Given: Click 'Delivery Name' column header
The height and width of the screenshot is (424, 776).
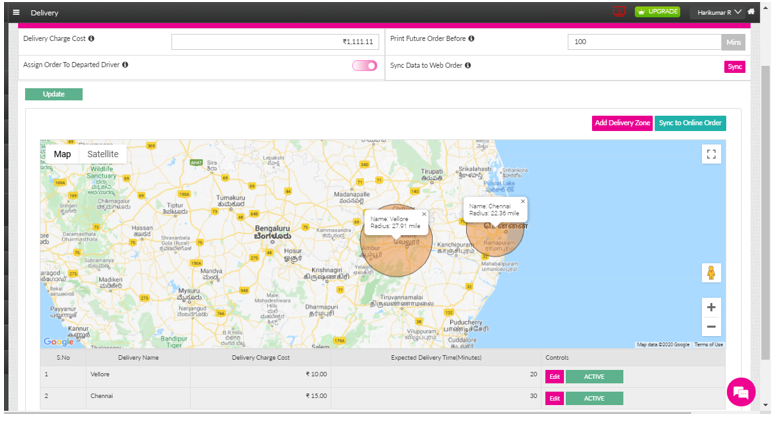Looking at the screenshot, I should tap(138, 358).
